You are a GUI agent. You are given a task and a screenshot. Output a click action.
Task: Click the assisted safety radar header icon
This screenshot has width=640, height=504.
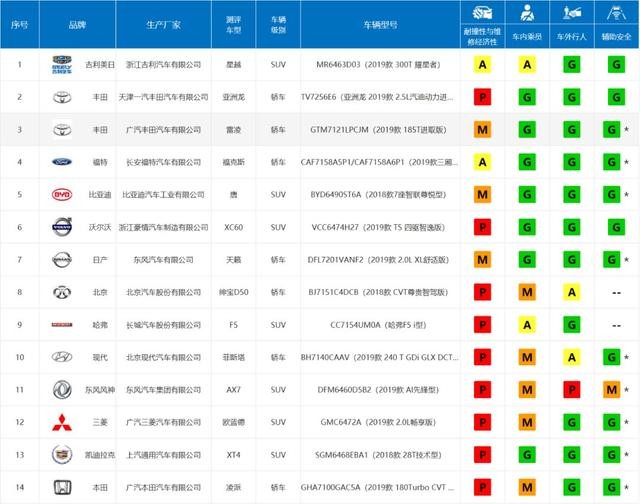[x=616, y=13]
